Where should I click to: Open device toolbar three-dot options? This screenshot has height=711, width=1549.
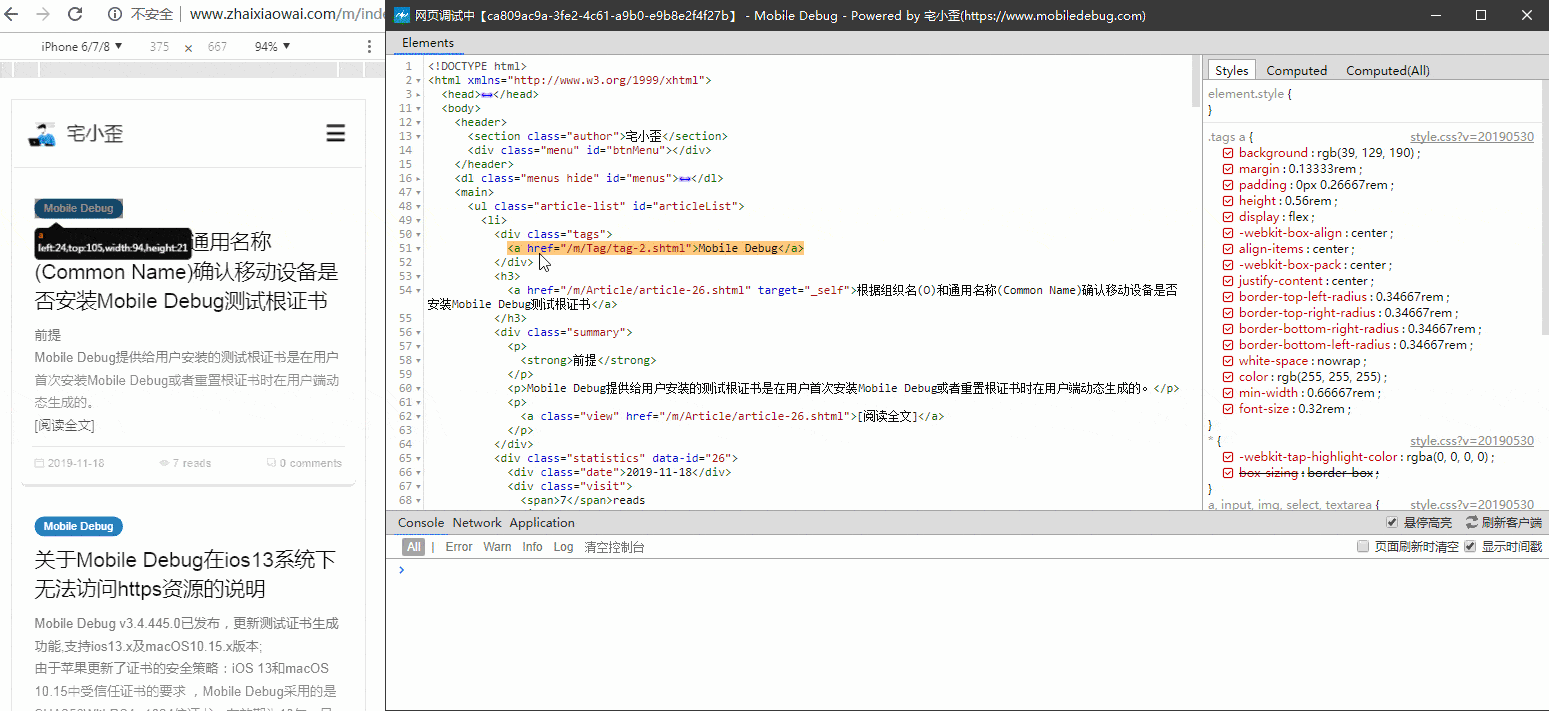(370, 47)
